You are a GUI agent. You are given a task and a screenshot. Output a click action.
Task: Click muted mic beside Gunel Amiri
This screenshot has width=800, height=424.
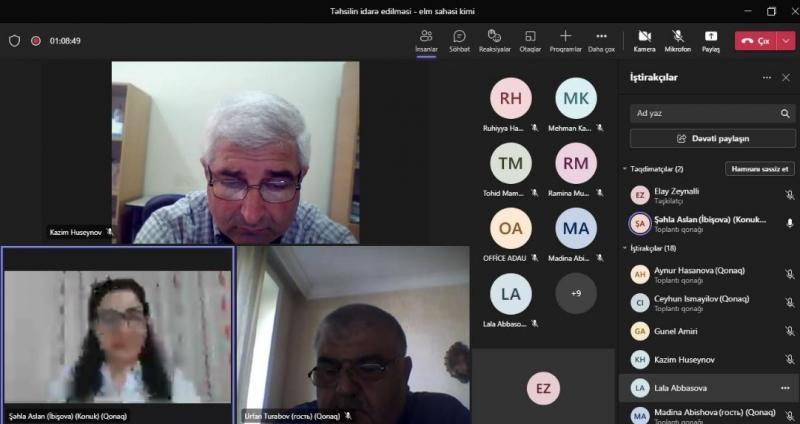789,331
